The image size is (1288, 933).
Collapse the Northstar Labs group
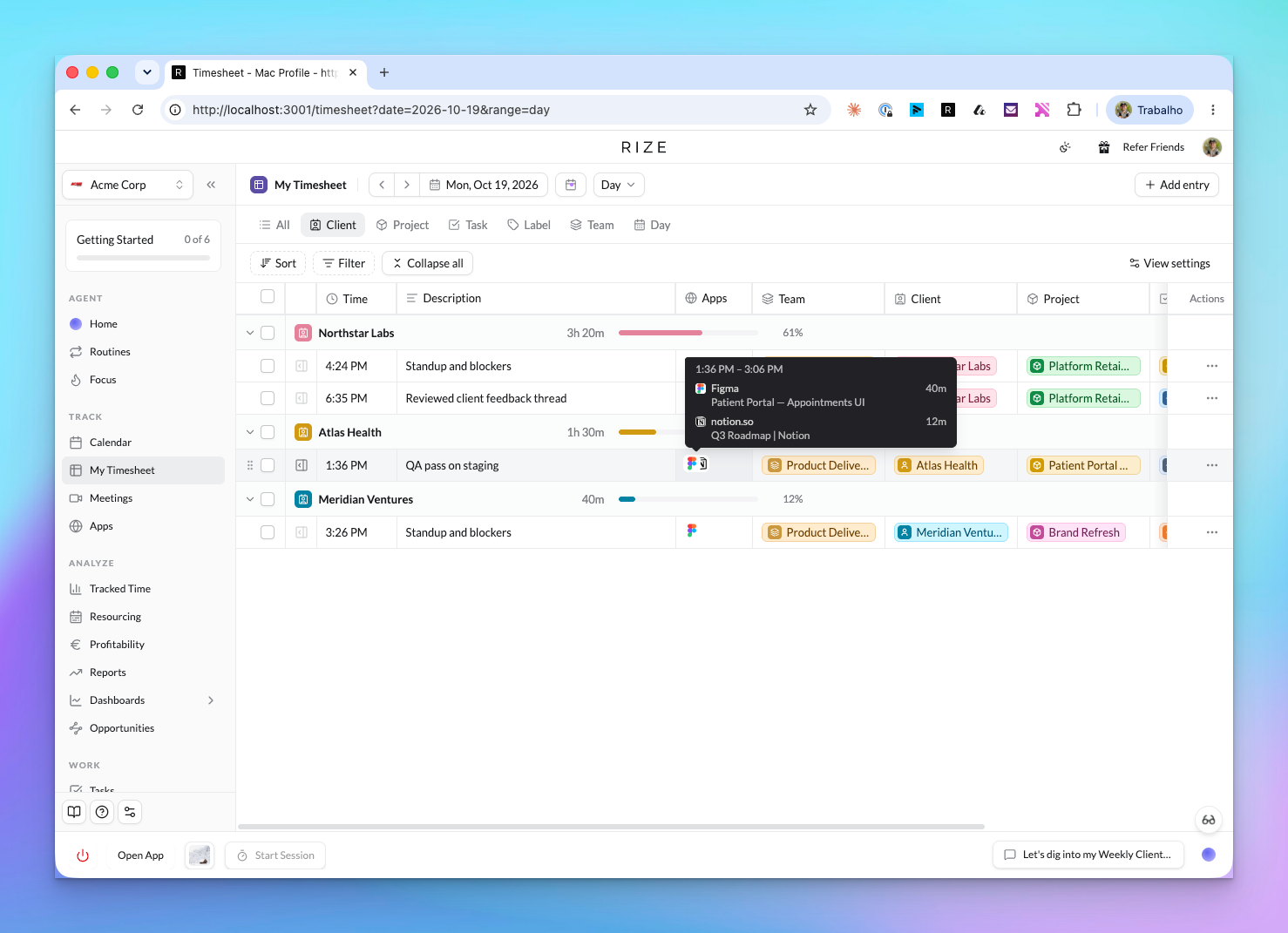(x=250, y=333)
